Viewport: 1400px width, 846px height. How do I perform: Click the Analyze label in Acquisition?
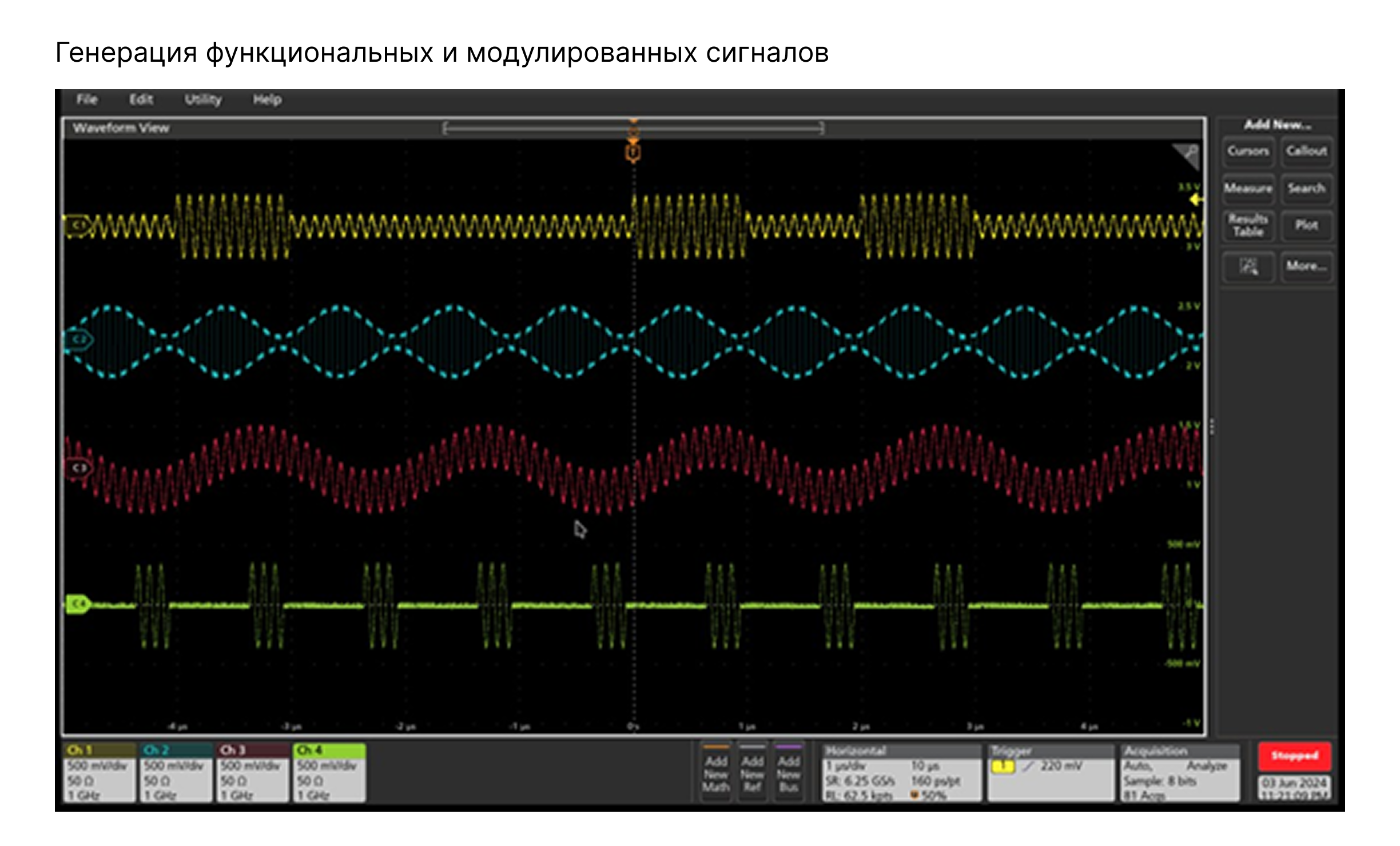coord(1207,766)
